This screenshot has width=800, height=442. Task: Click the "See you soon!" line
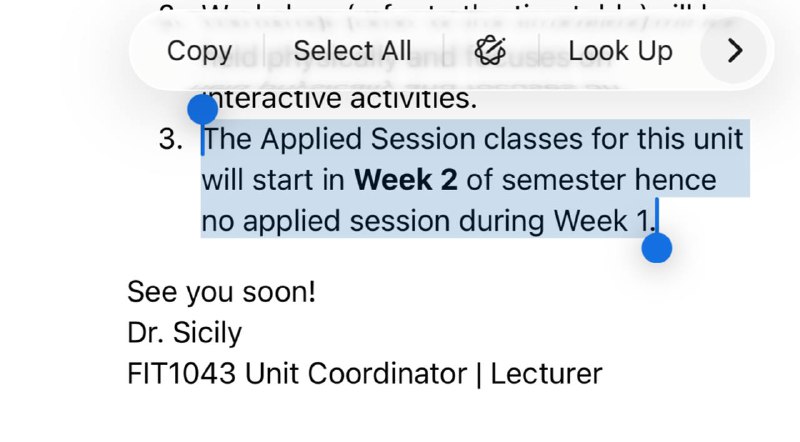(221, 292)
